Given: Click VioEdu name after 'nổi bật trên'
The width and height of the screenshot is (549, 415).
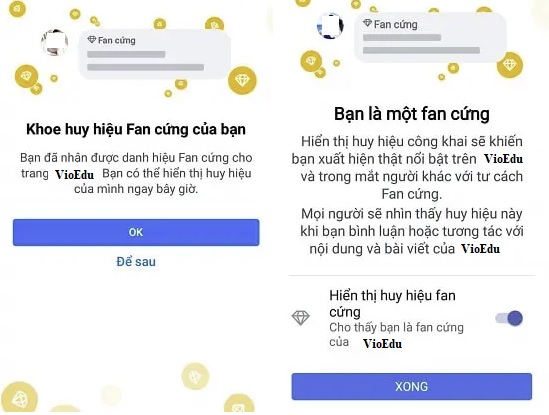Looking at the screenshot, I should tap(503, 159).
